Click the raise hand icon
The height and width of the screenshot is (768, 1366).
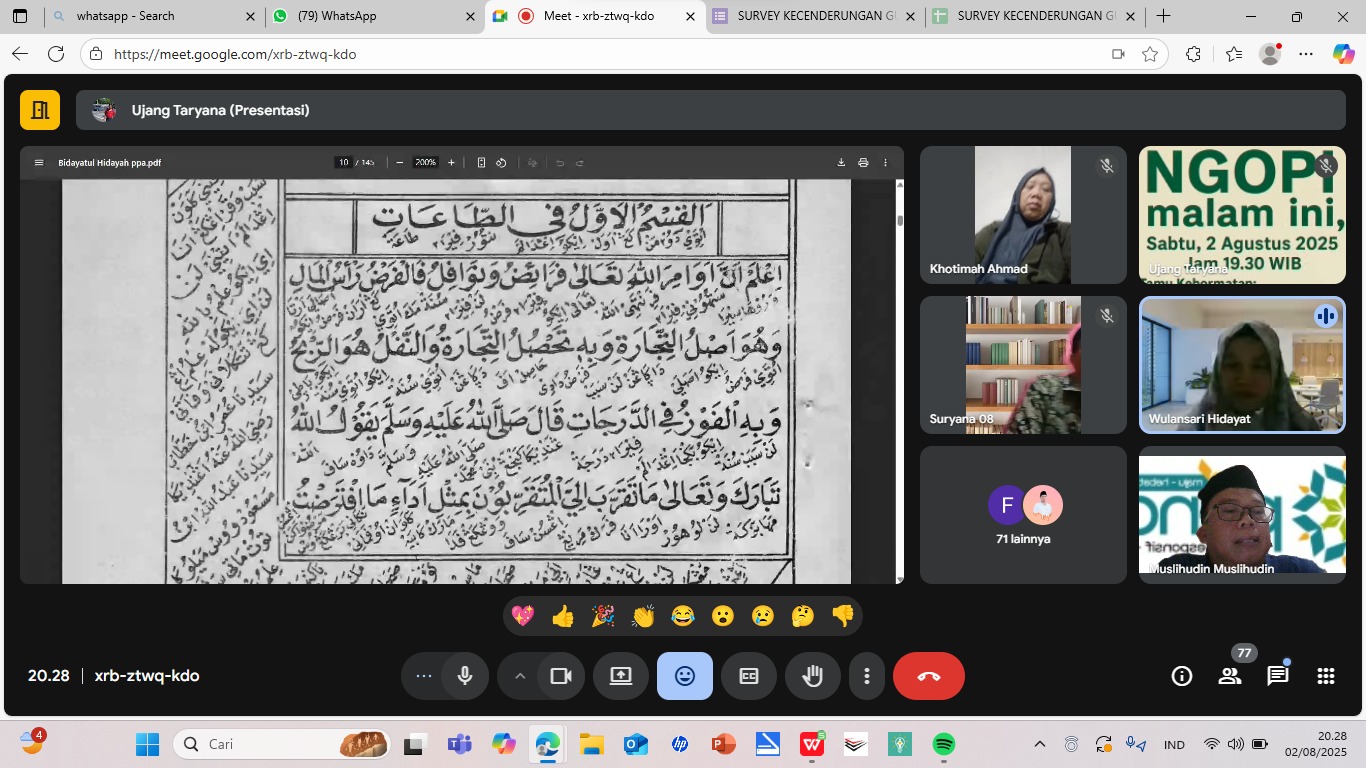(x=812, y=676)
